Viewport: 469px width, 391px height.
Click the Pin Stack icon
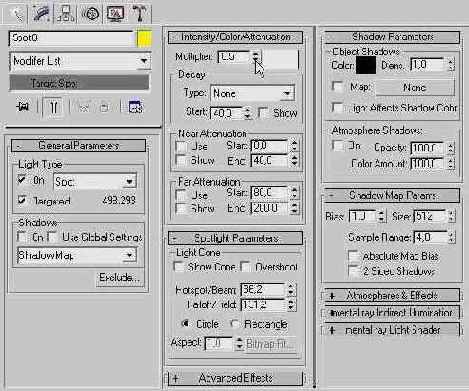click(23, 107)
